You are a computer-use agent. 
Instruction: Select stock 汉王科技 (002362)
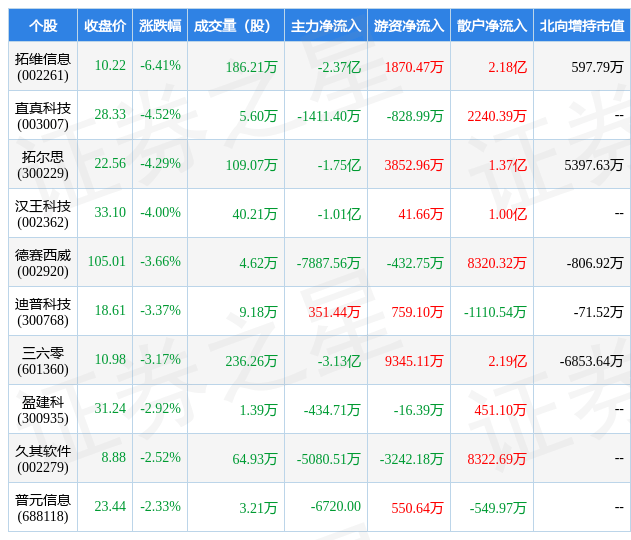coord(43,214)
